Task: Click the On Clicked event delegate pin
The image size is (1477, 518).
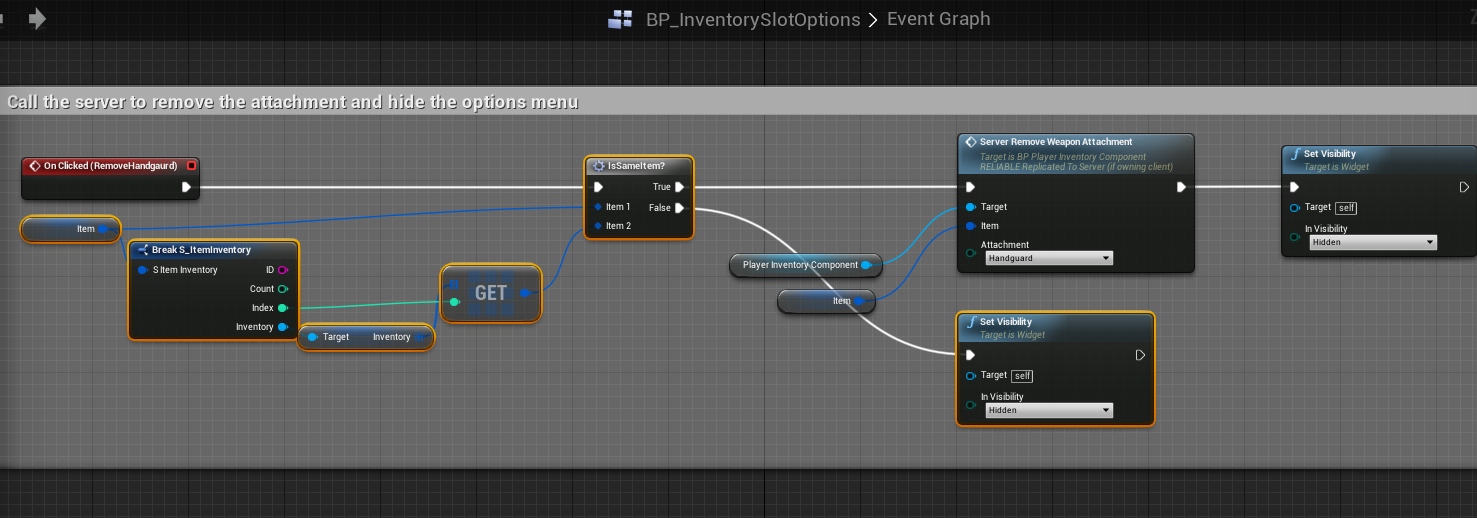Action: coord(191,165)
